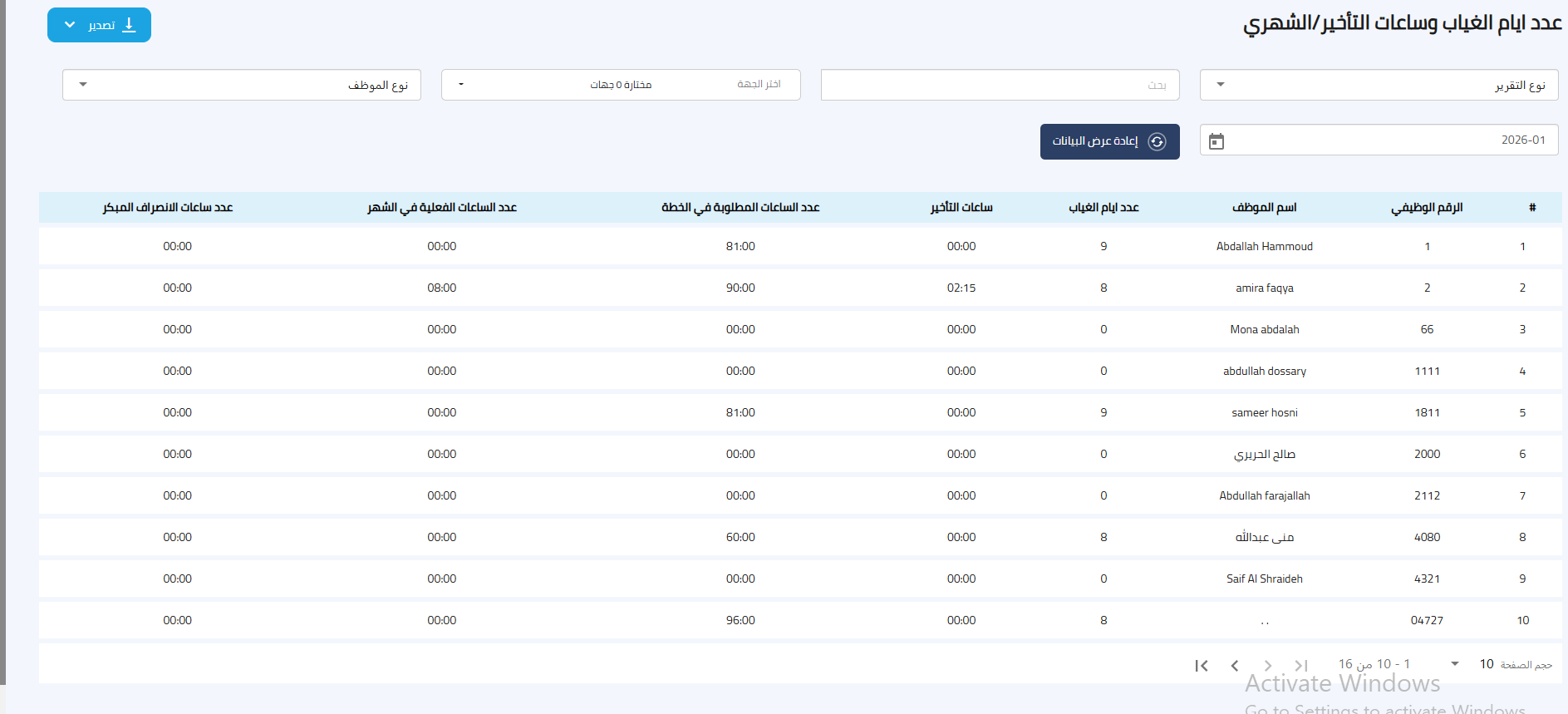
Task: Open the report type dropdown
Action: pos(1379,85)
